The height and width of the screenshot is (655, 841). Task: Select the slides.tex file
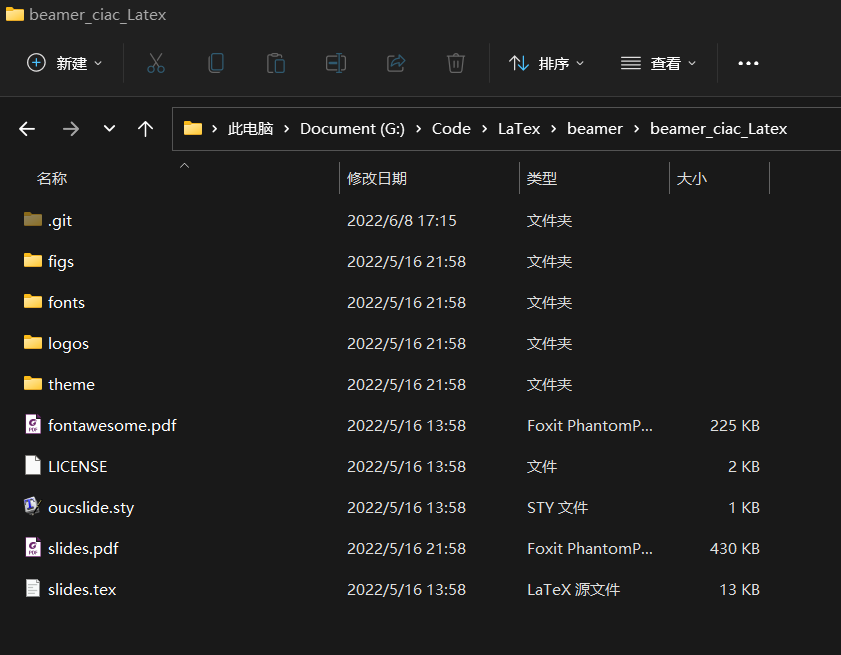(x=82, y=590)
